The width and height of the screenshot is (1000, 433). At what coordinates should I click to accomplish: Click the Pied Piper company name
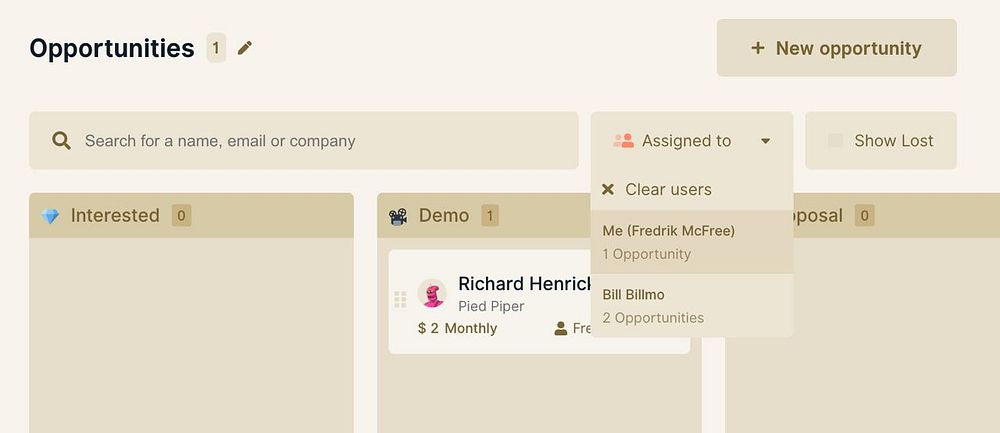click(x=491, y=306)
